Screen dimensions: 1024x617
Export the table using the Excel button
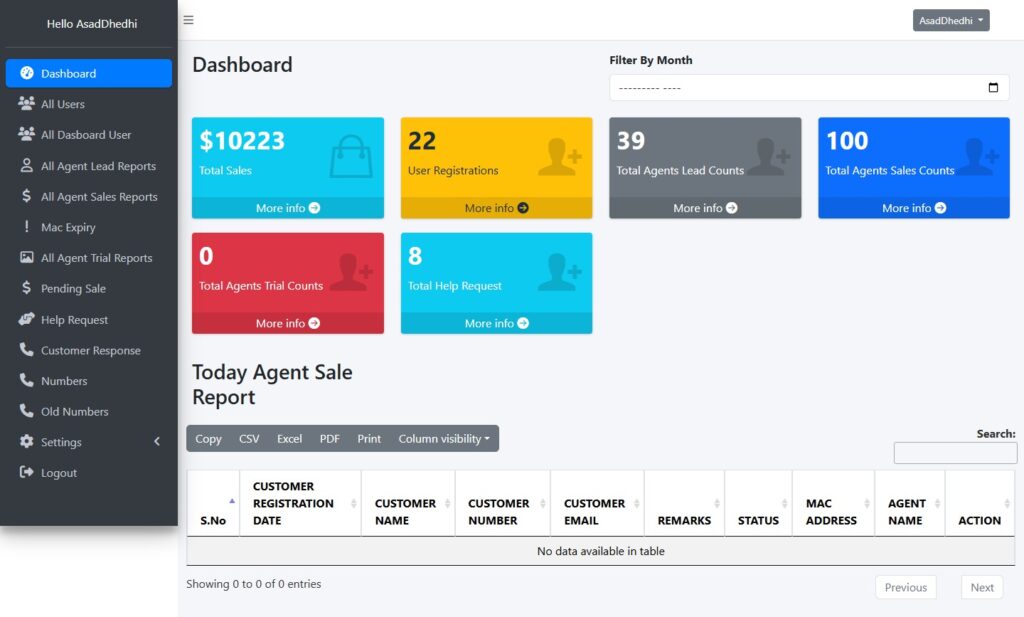289,439
